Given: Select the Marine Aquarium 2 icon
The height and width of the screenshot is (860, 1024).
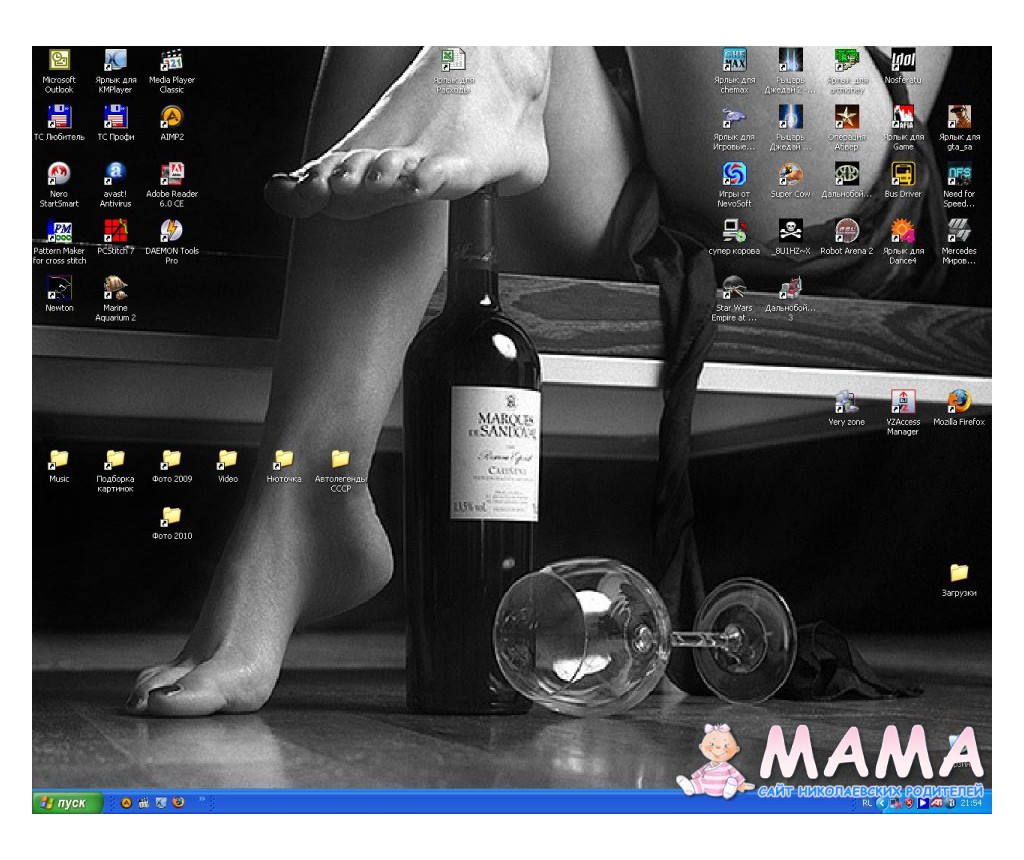Looking at the screenshot, I should point(115,289).
